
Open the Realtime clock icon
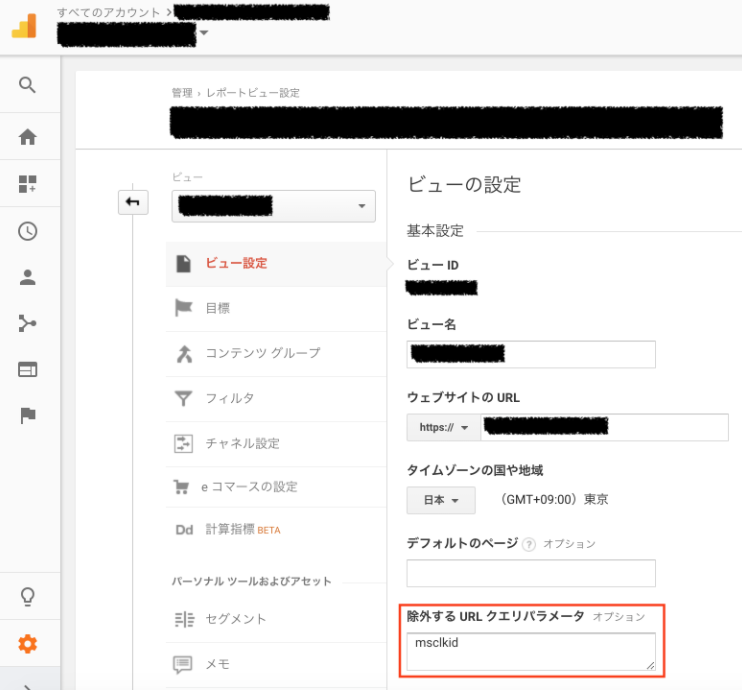tap(28, 231)
